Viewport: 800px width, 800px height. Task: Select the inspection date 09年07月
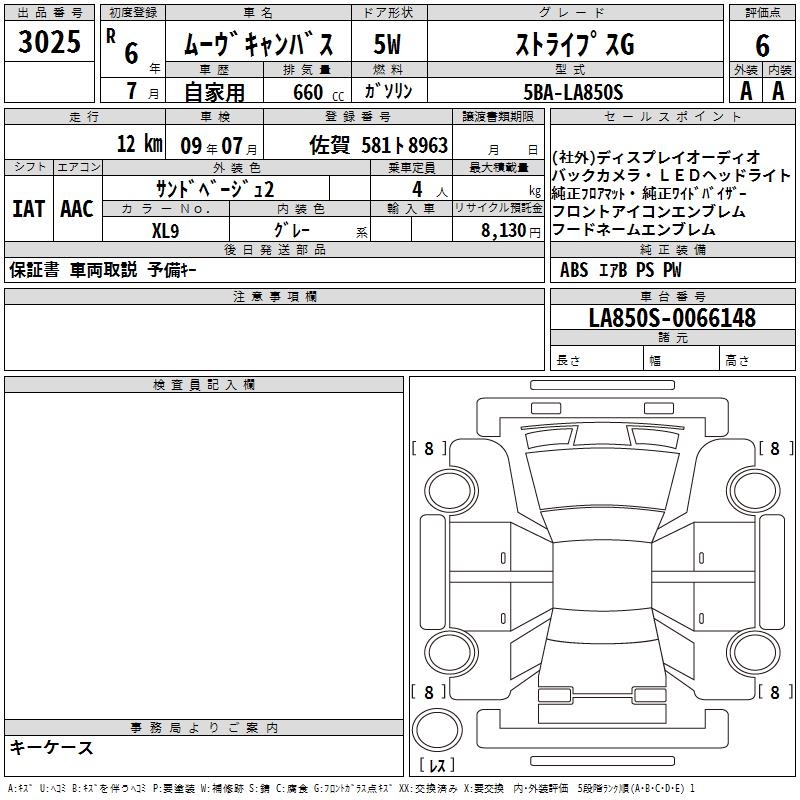coord(218,146)
